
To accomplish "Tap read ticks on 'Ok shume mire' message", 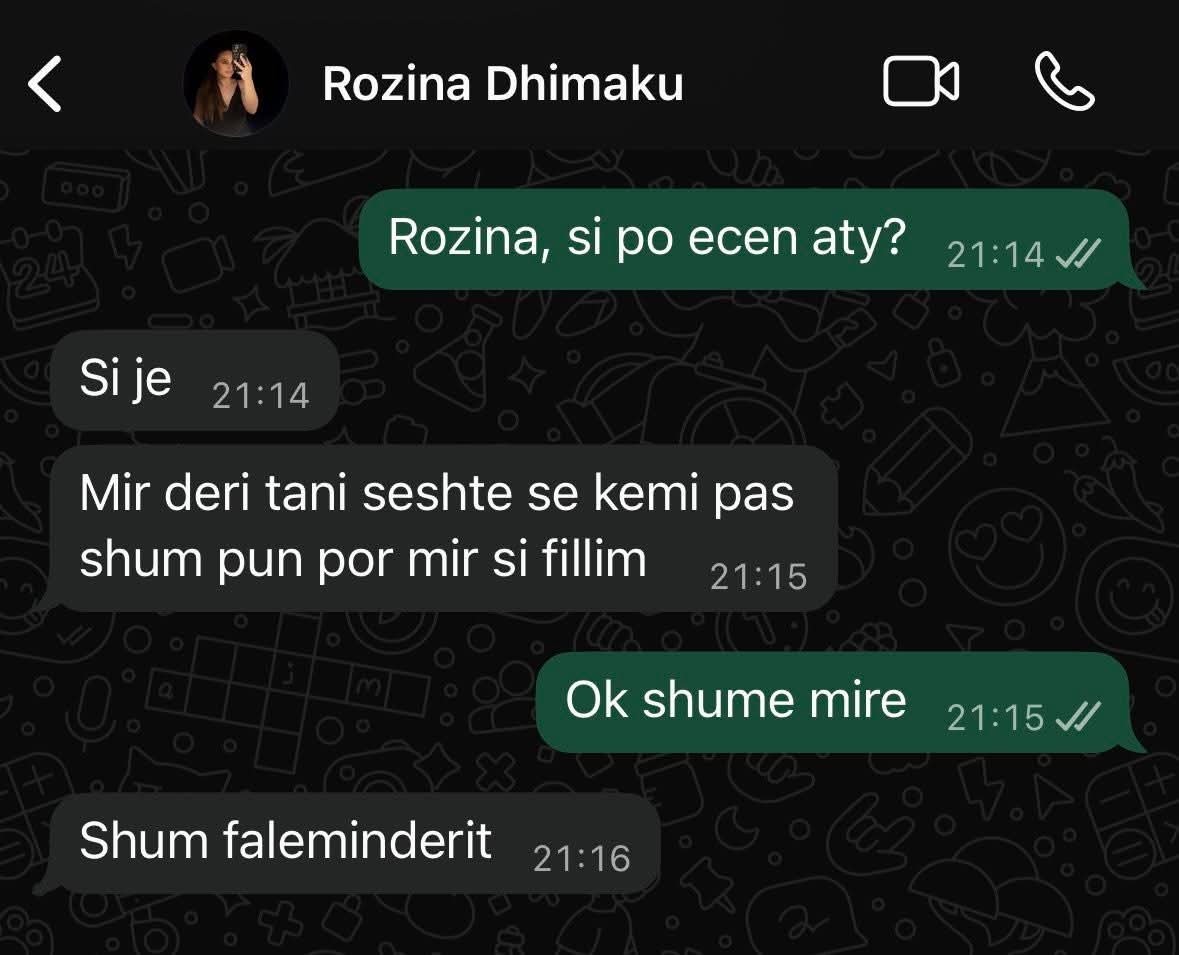I will click(1078, 717).
